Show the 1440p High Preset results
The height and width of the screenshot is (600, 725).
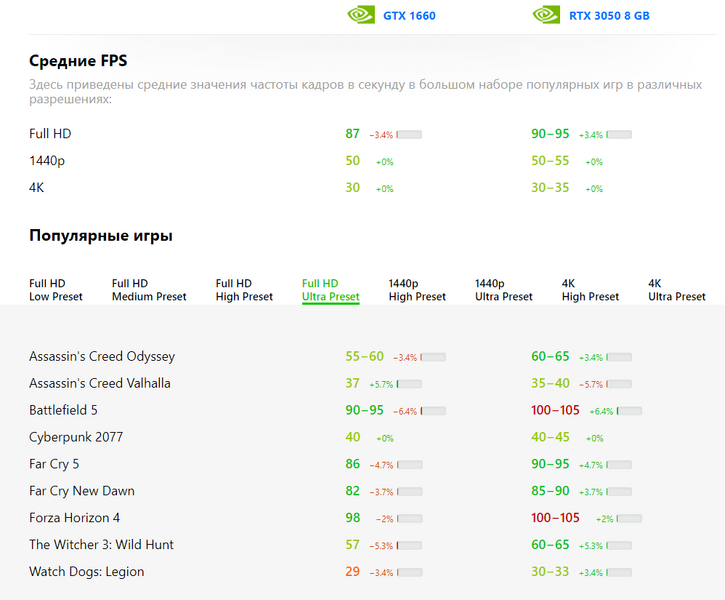coord(417,290)
